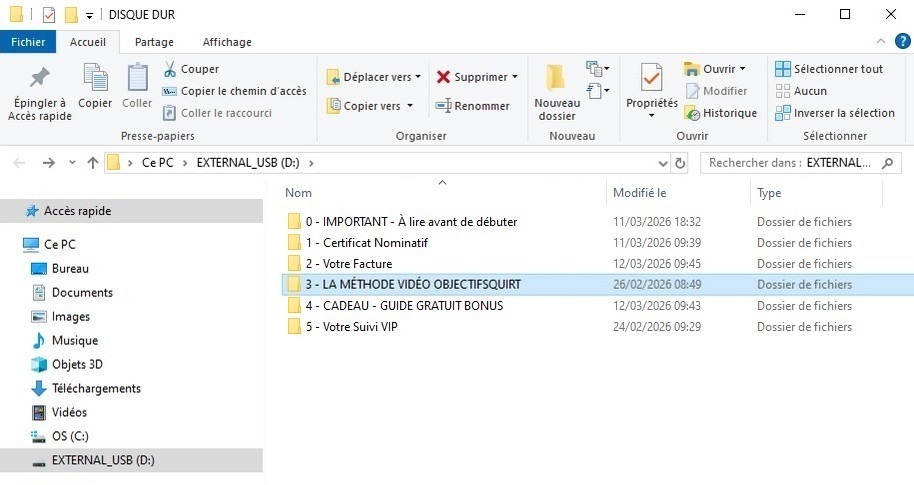Screen dimensions: 914x485
Task: Create a folder with the Nouveau dossier icon
Action: pyautogui.click(x=556, y=78)
